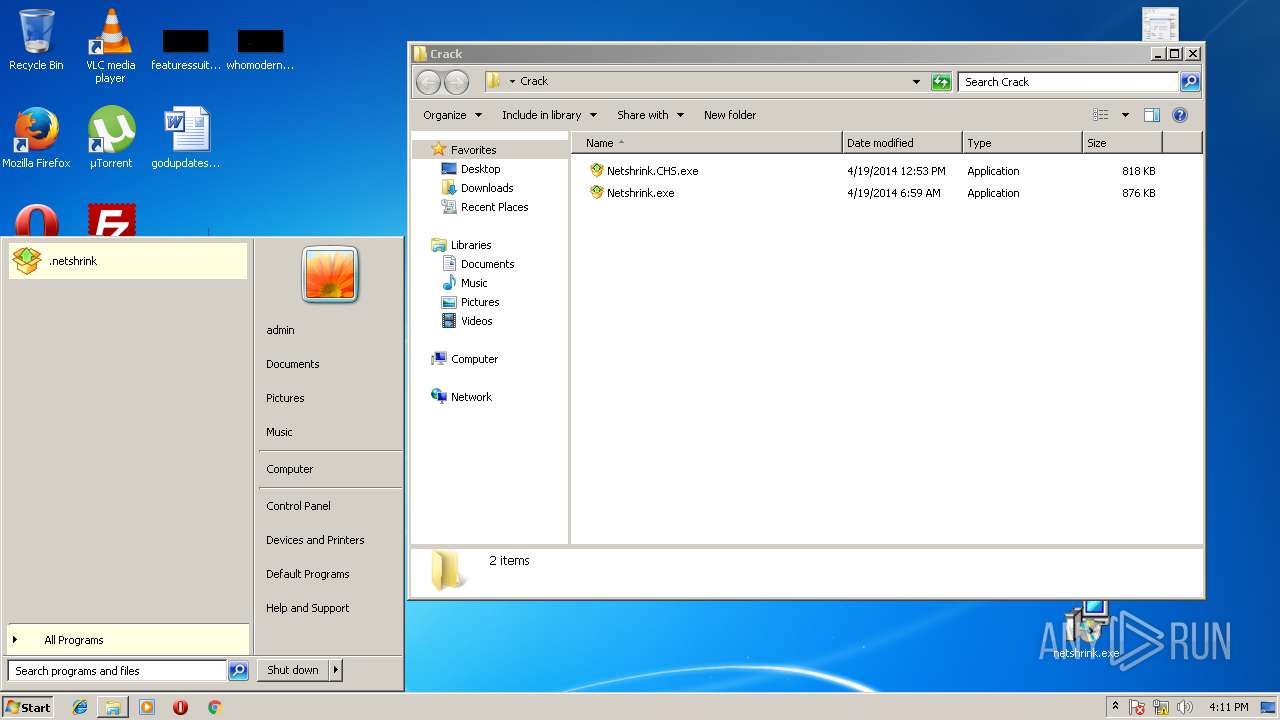Click the Shut down button
1280x720 pixels.
click(293, 670)
